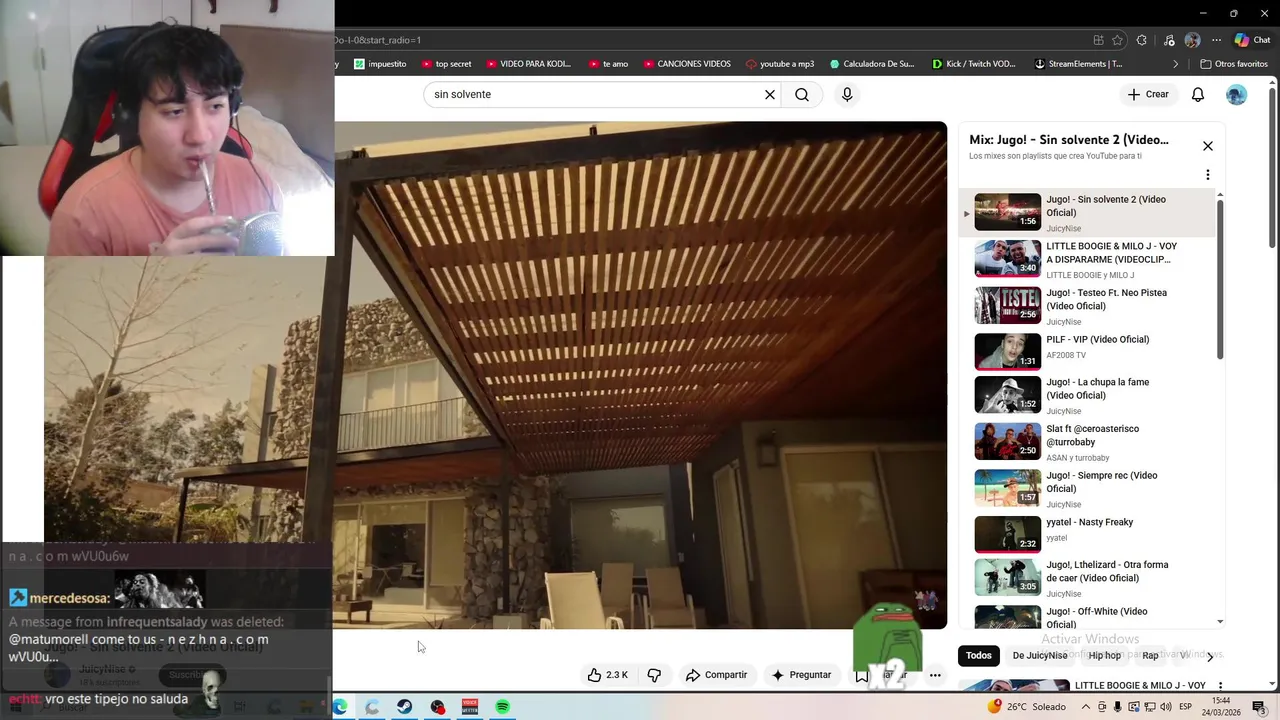
Task: Open Steam from taskbar
Action: tap(404, 707)
